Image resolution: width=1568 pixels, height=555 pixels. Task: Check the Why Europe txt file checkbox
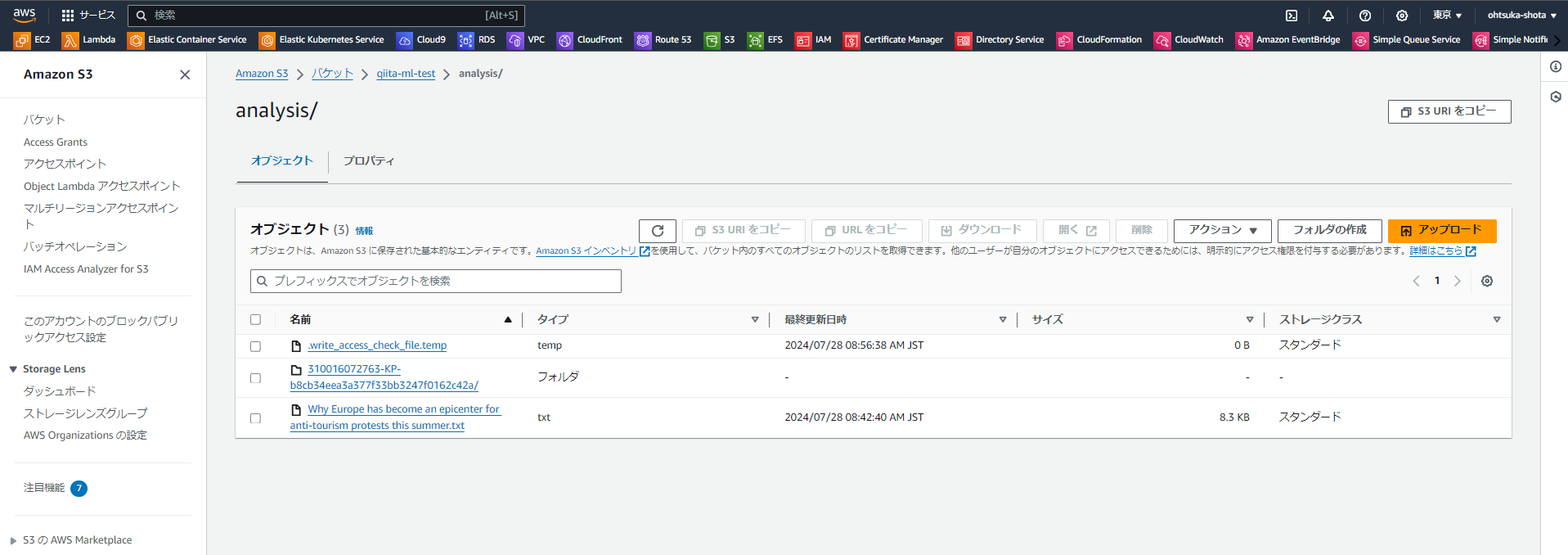click(255, 418)
